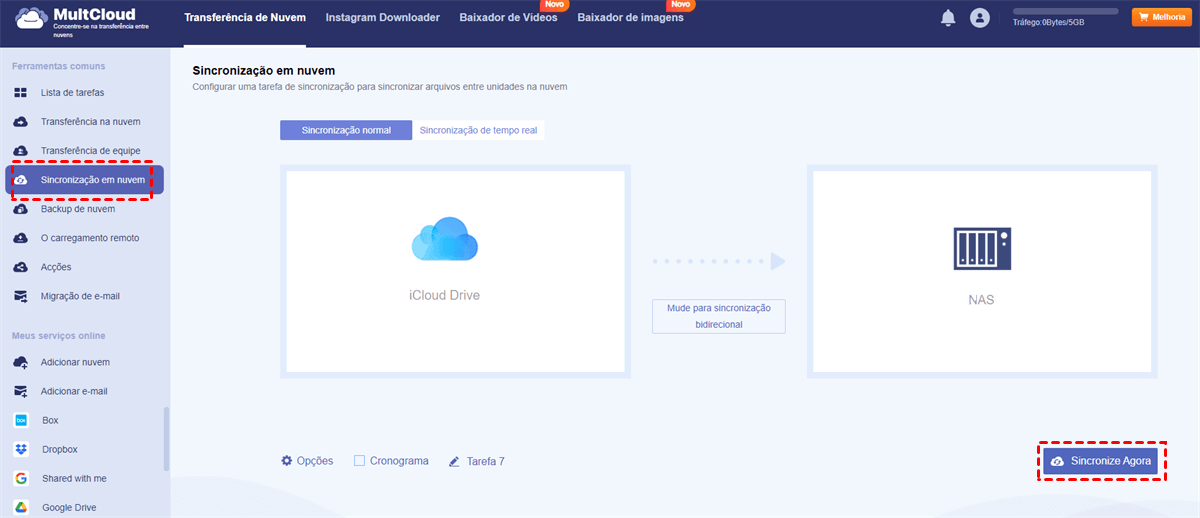
Task: Select the Sincronização de tempo real tab
Action: pyautogui.click(x=478, y=130)
